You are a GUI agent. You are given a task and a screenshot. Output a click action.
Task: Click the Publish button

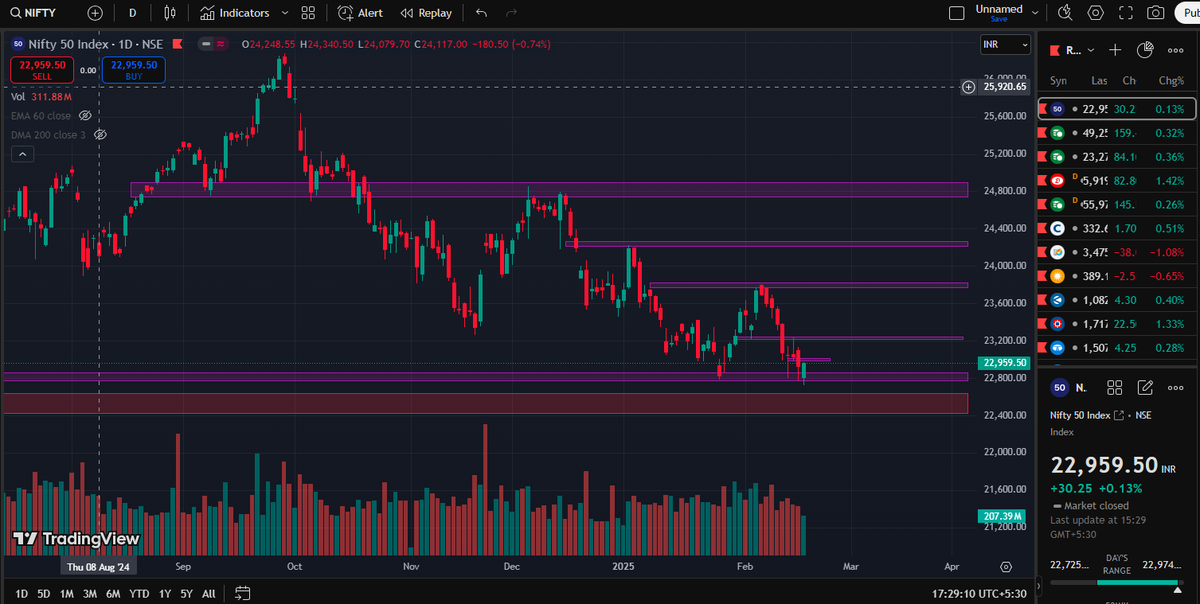click(1189, 13)
